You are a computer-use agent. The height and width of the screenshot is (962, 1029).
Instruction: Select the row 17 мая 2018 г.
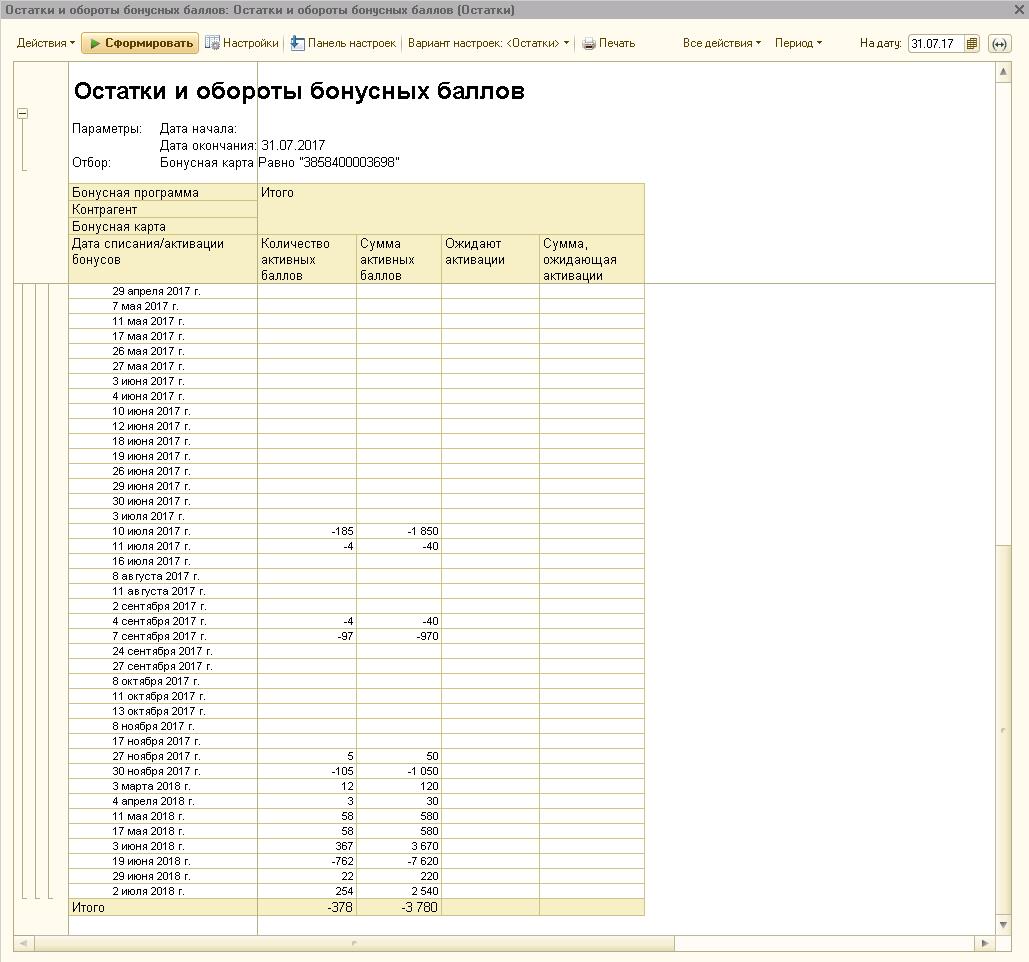click(x=356, y=832)
